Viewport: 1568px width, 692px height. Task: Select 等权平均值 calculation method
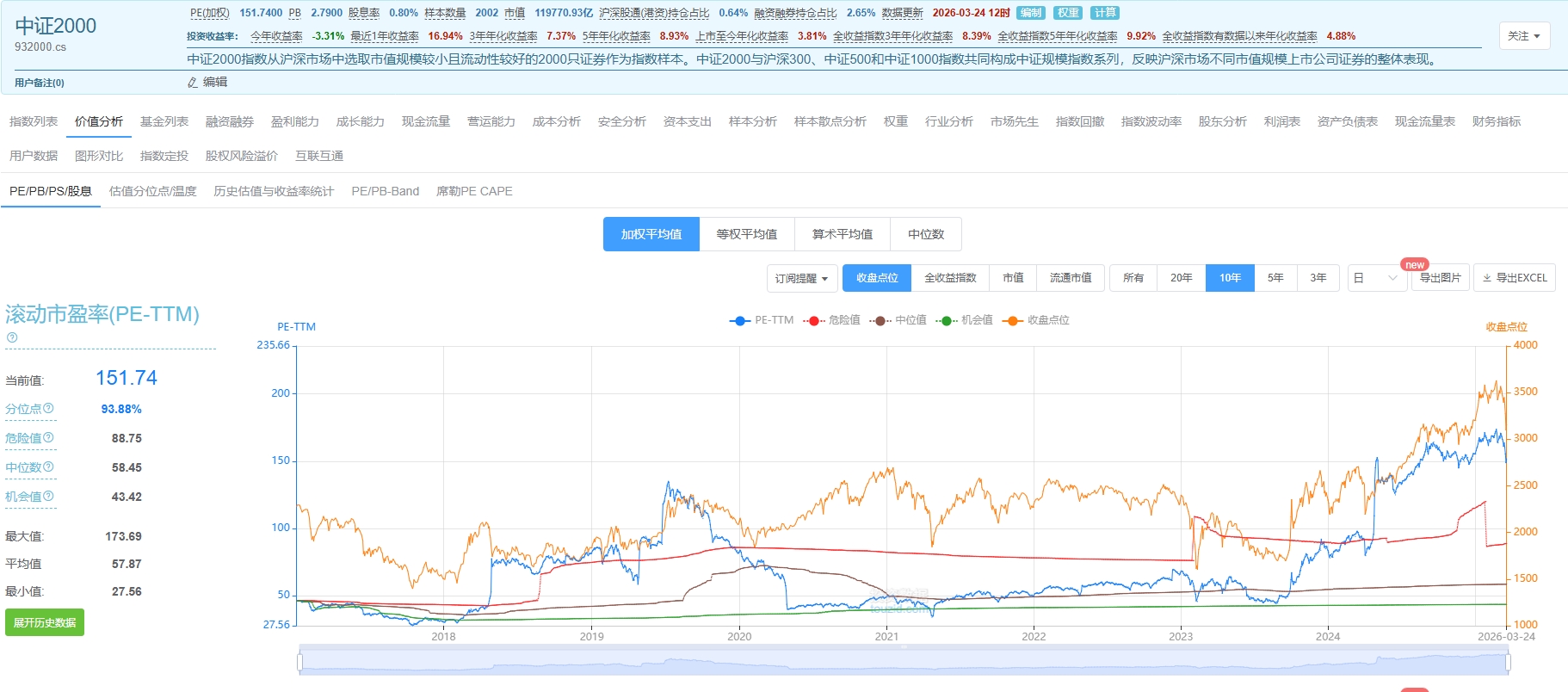point(747,234)
